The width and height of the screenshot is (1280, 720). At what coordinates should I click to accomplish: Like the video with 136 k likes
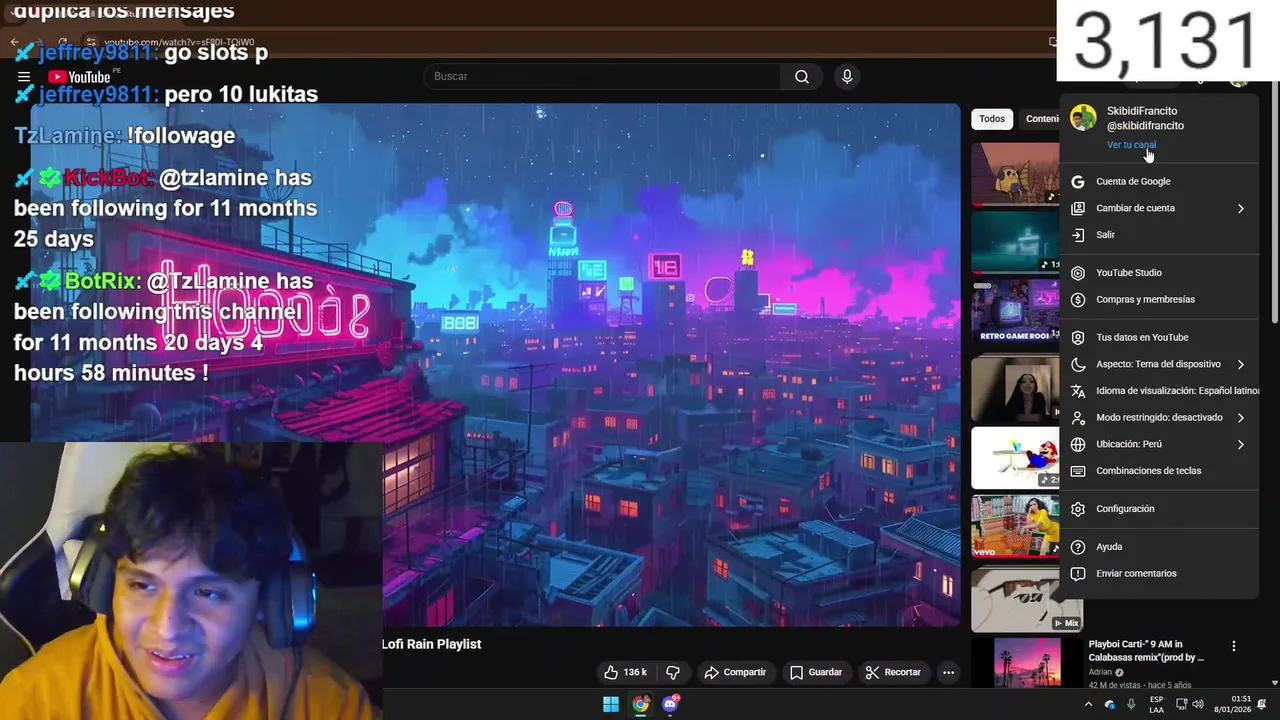[626, 672]
